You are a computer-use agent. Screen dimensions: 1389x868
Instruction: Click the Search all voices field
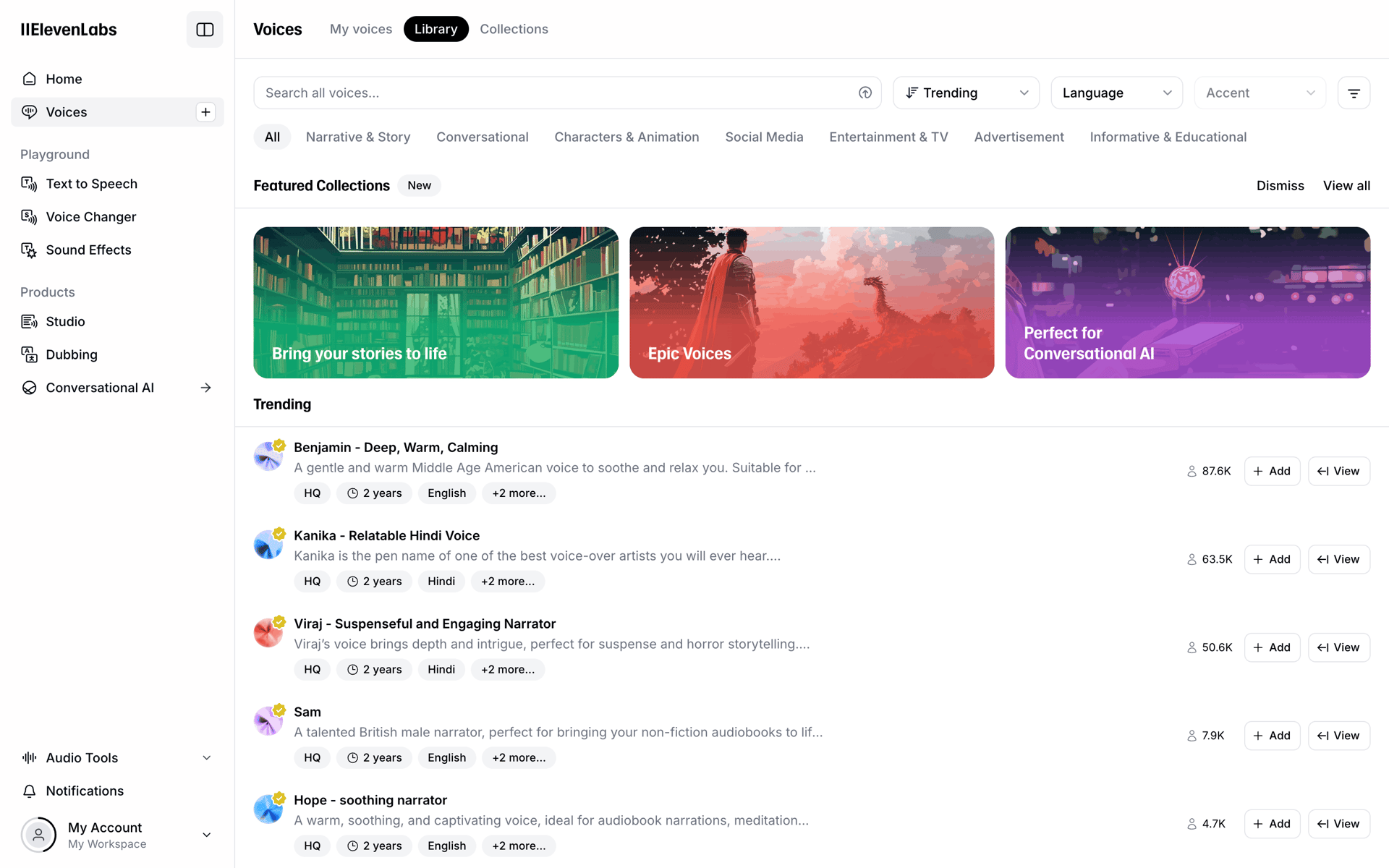pyautogui.click(x=567, y=93)
